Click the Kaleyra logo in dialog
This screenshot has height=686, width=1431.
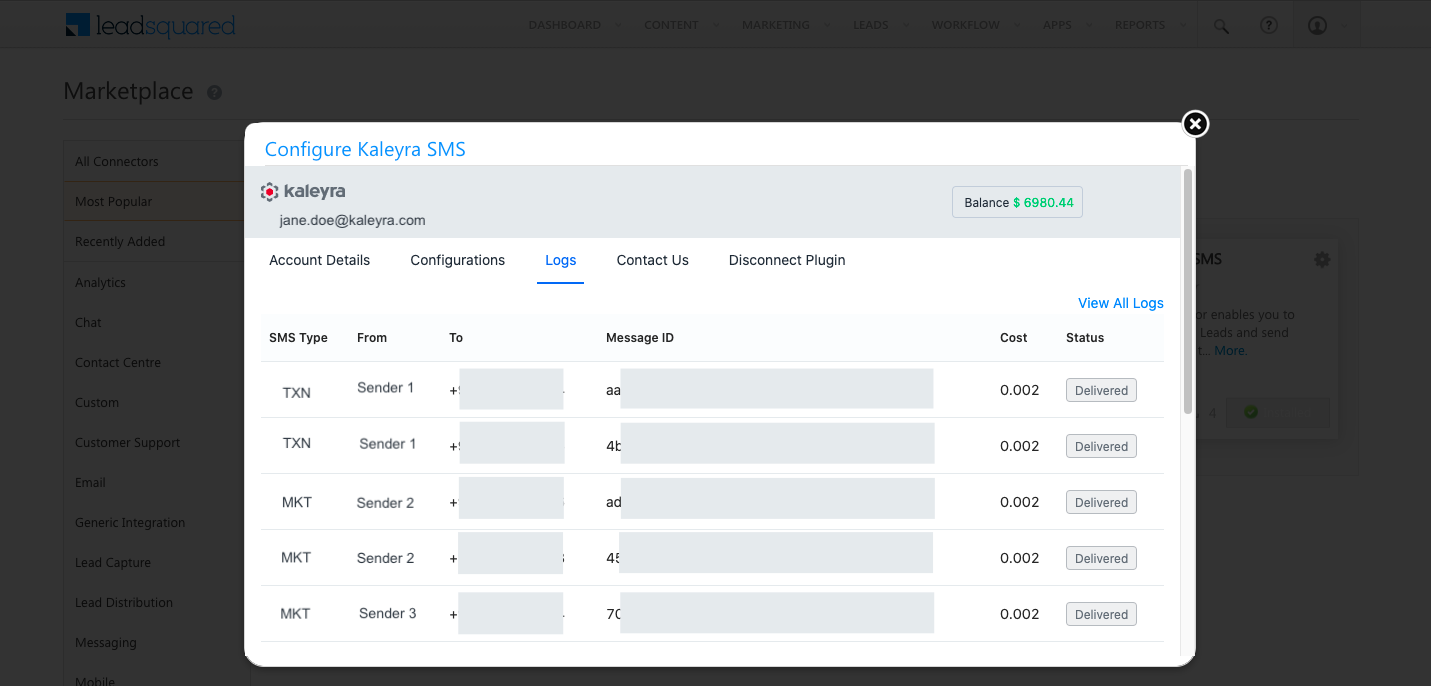(303, 191)
